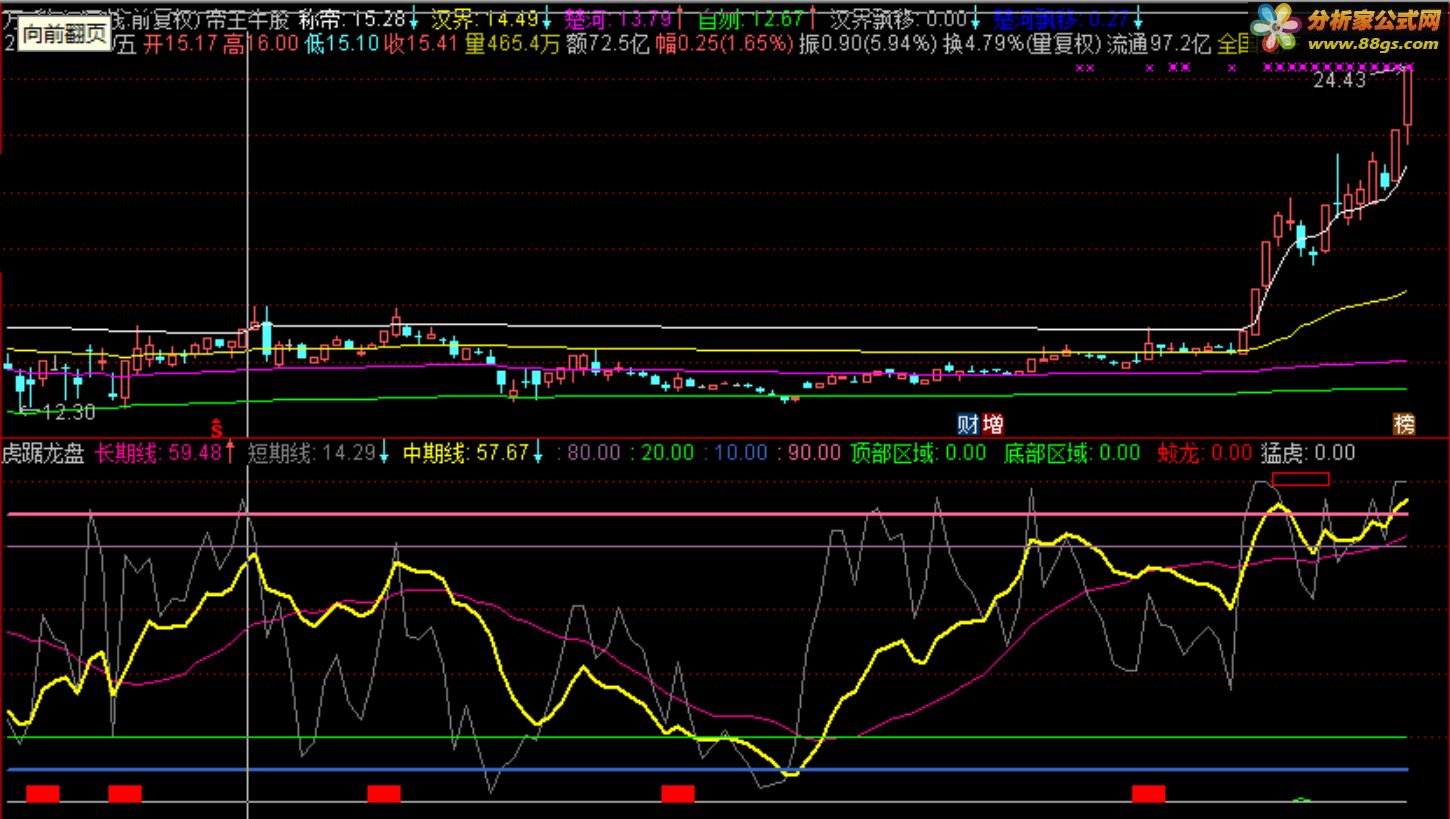Screen dimensions: 1450x819
Task: Click the 80.00 reference level value
Action: [594, 453]
